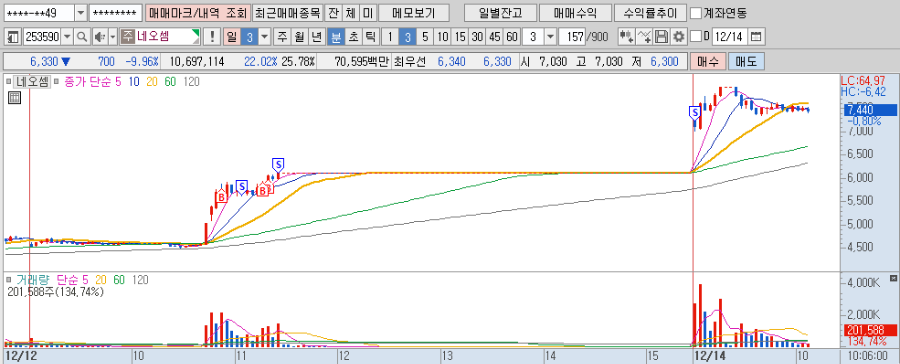Expand stock code 253590 dropdown
The image size is (900, 364).
coord(67,37)
